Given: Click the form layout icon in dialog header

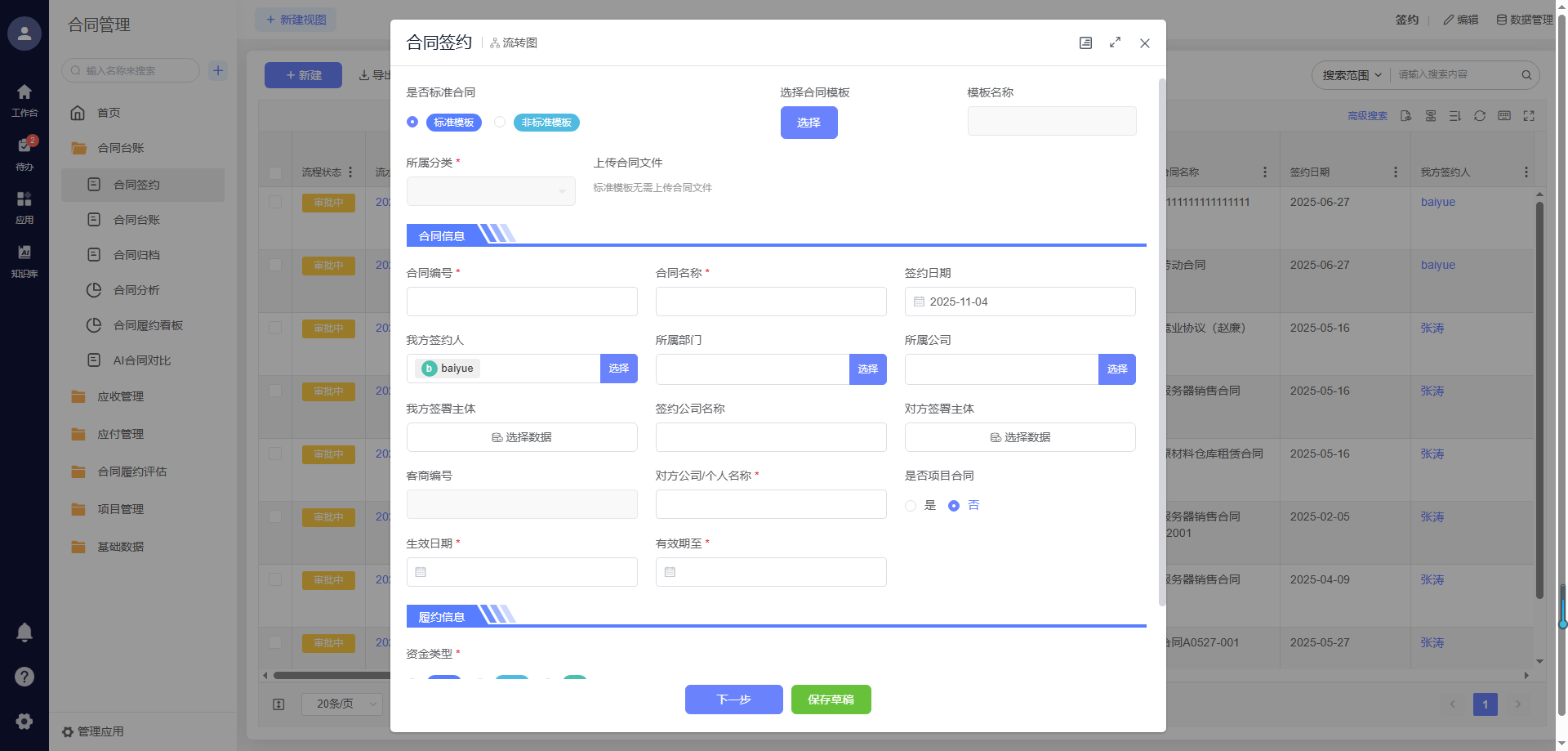Looking at the screenshot, I should pos(1085,43).
